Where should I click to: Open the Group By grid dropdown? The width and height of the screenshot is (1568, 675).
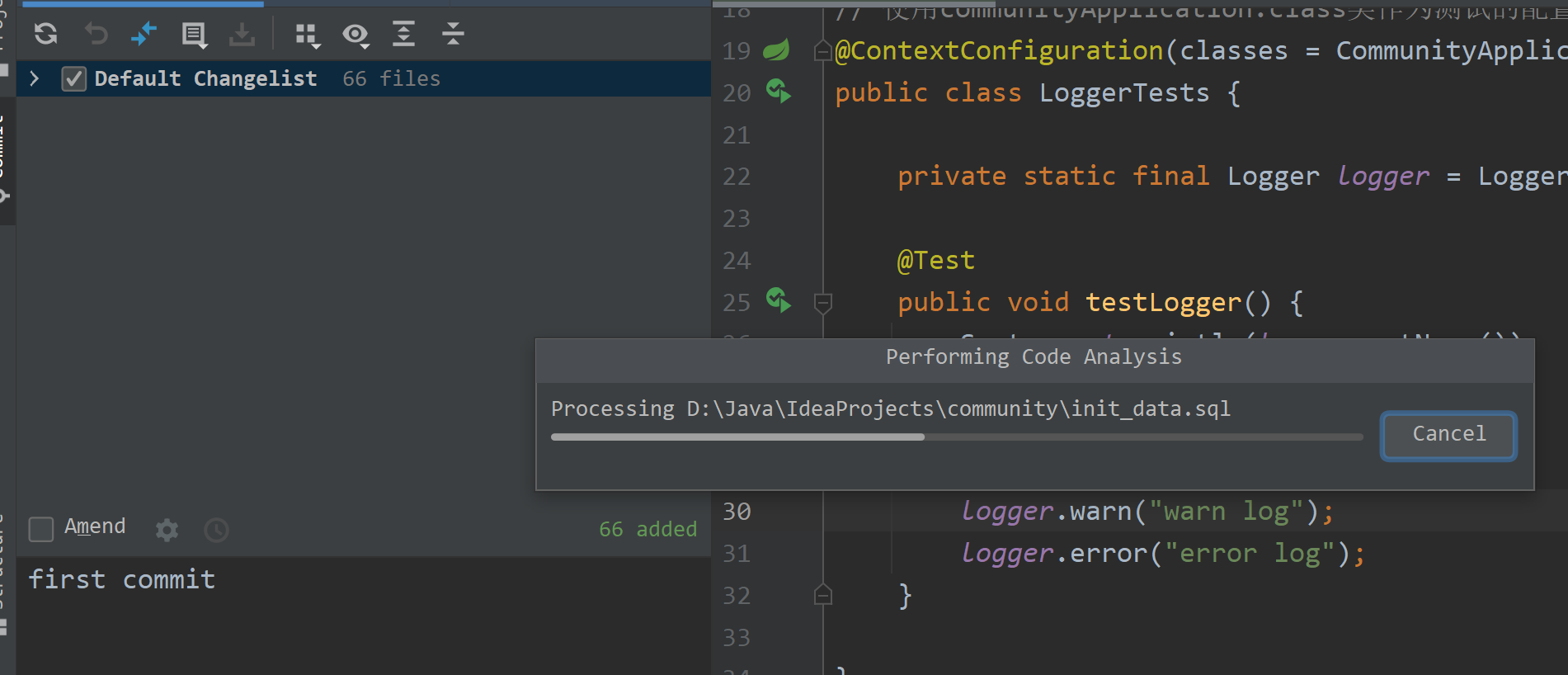(x=308, y=35)
